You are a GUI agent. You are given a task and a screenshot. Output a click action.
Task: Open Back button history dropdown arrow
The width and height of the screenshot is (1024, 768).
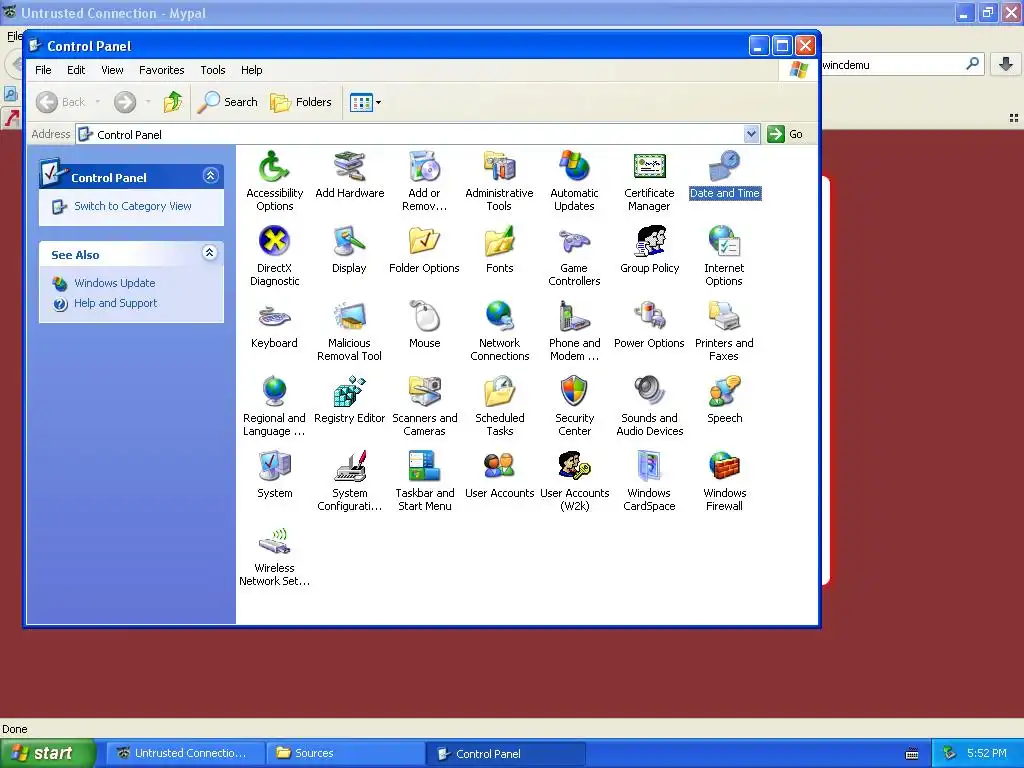click(98, 102)
